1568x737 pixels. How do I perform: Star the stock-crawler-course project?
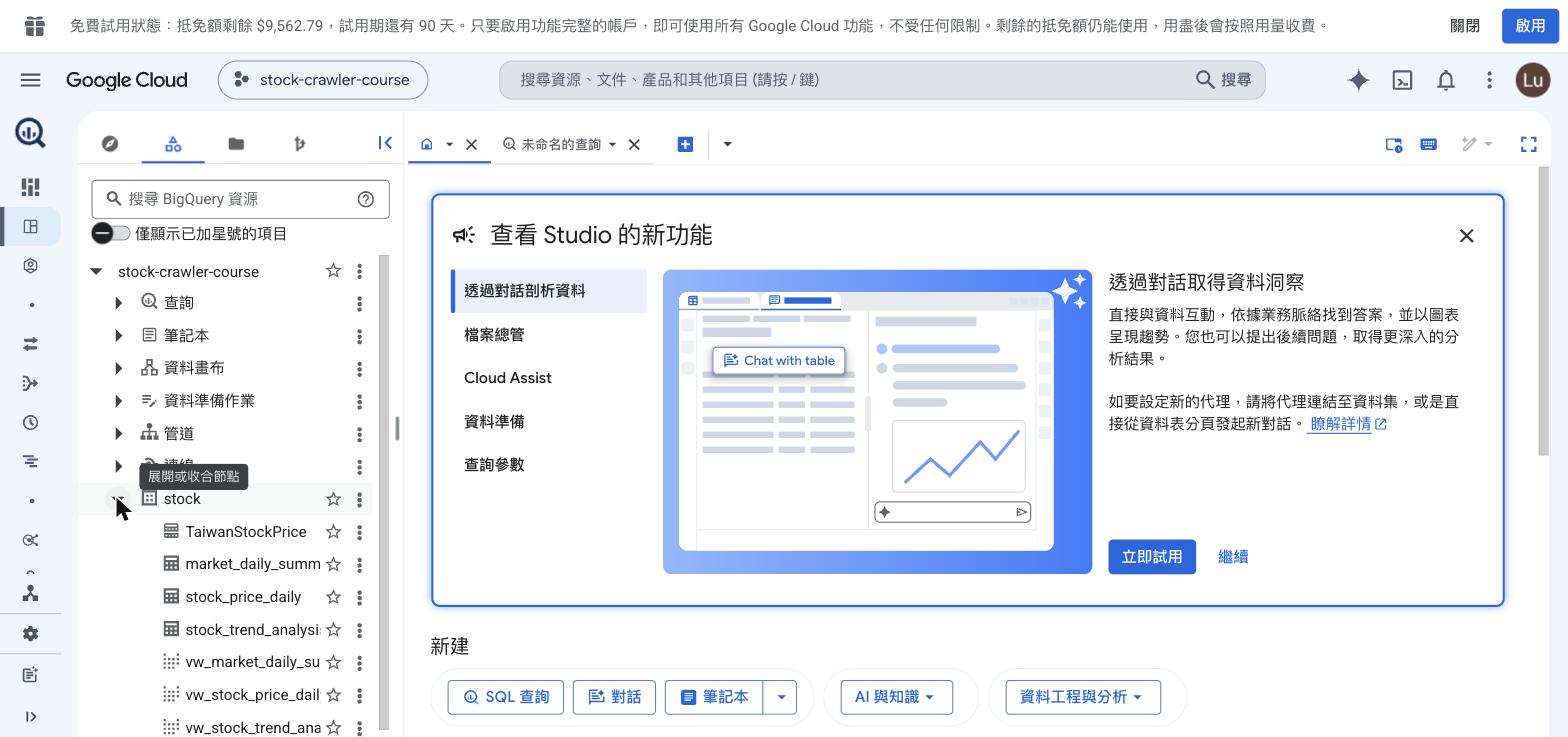coord(333,271)
